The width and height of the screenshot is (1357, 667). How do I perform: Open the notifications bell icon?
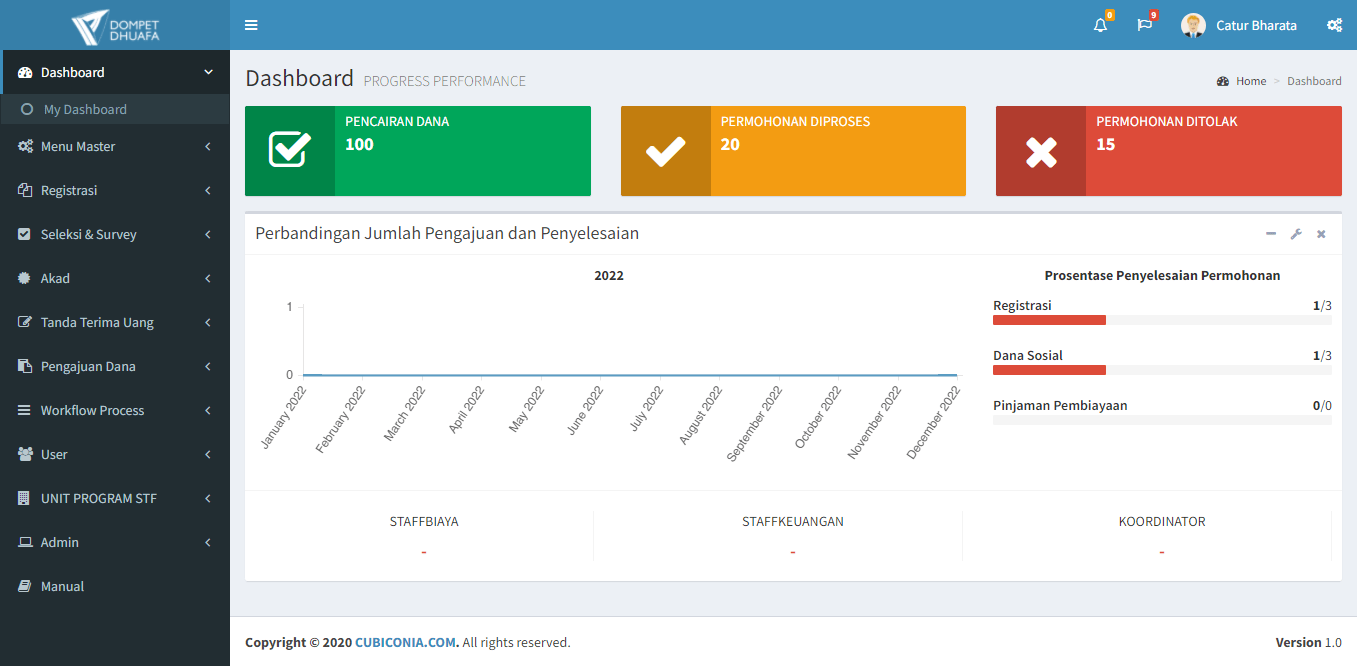pyautogui.click(x=1100, y=25)
